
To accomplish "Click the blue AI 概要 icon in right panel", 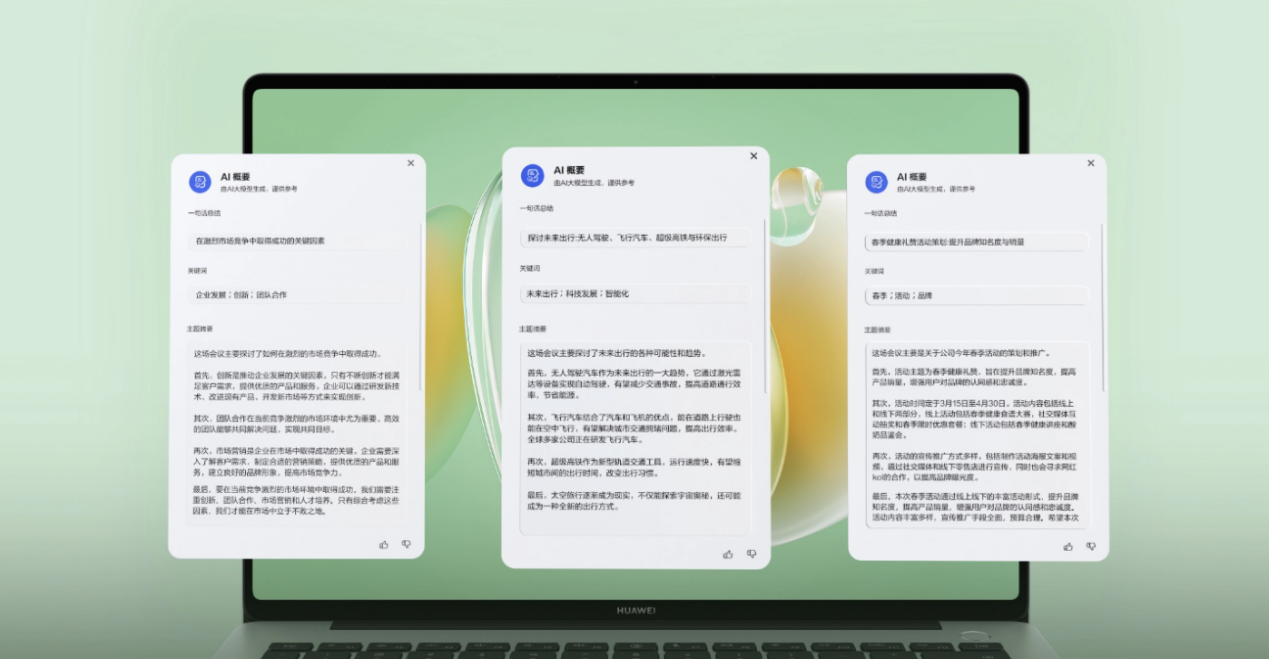I will 876,181.
